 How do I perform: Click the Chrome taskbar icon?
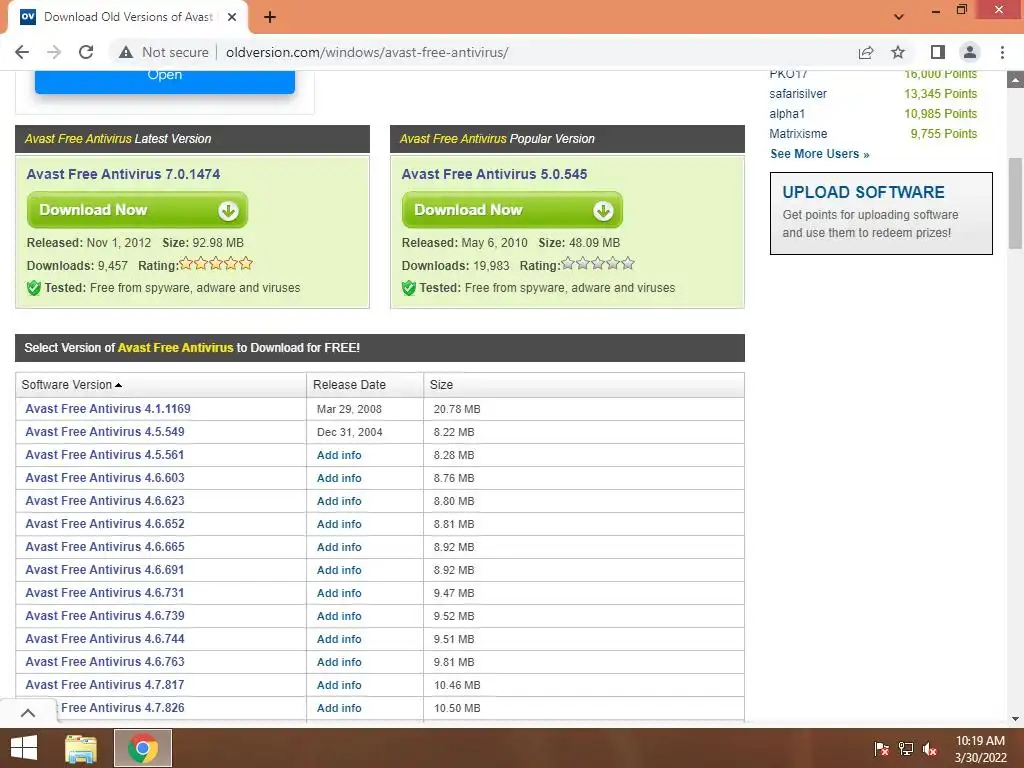[x=143, y=748]
